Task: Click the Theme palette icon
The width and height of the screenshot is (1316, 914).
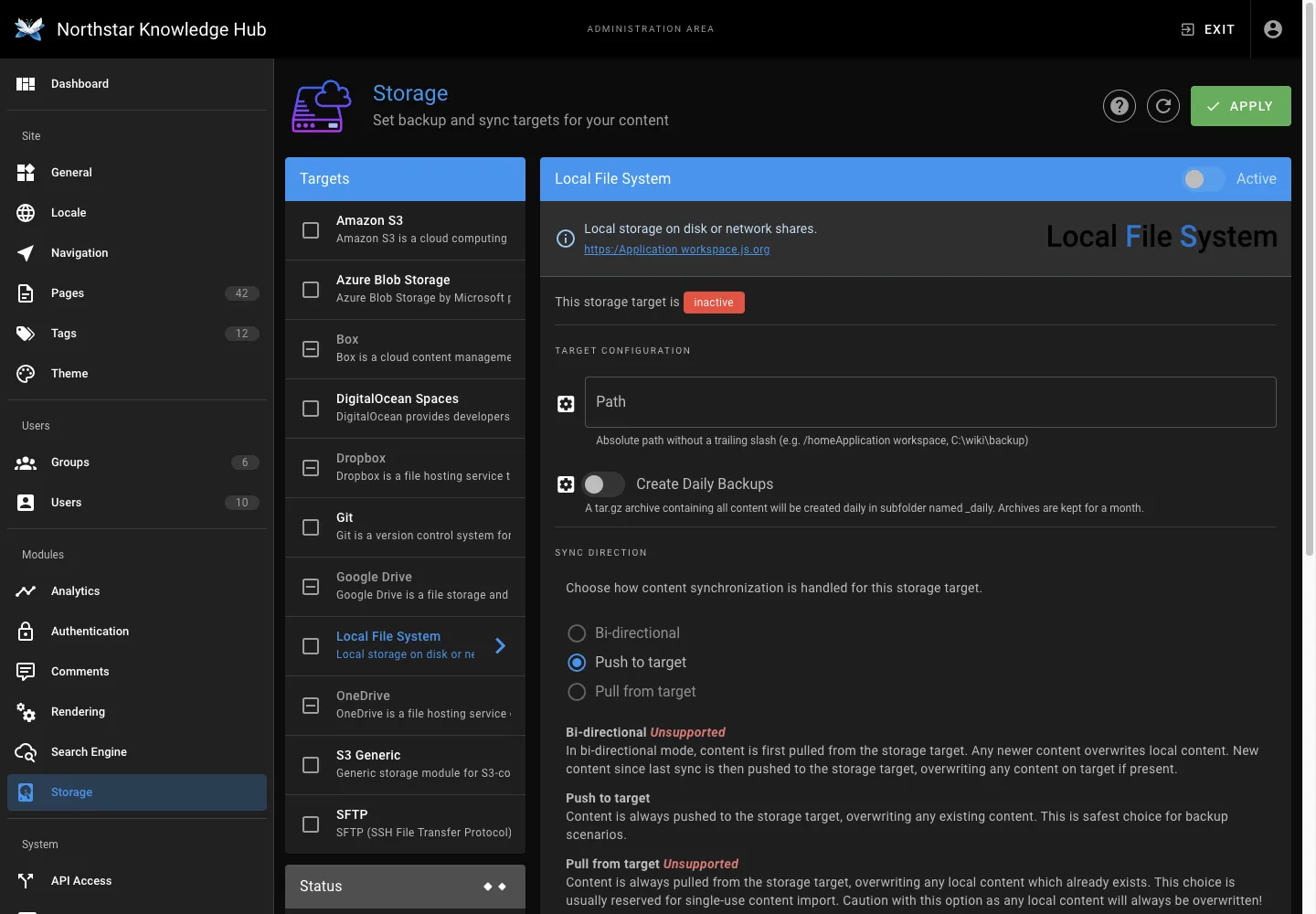Action: click(x=26, y=374)
